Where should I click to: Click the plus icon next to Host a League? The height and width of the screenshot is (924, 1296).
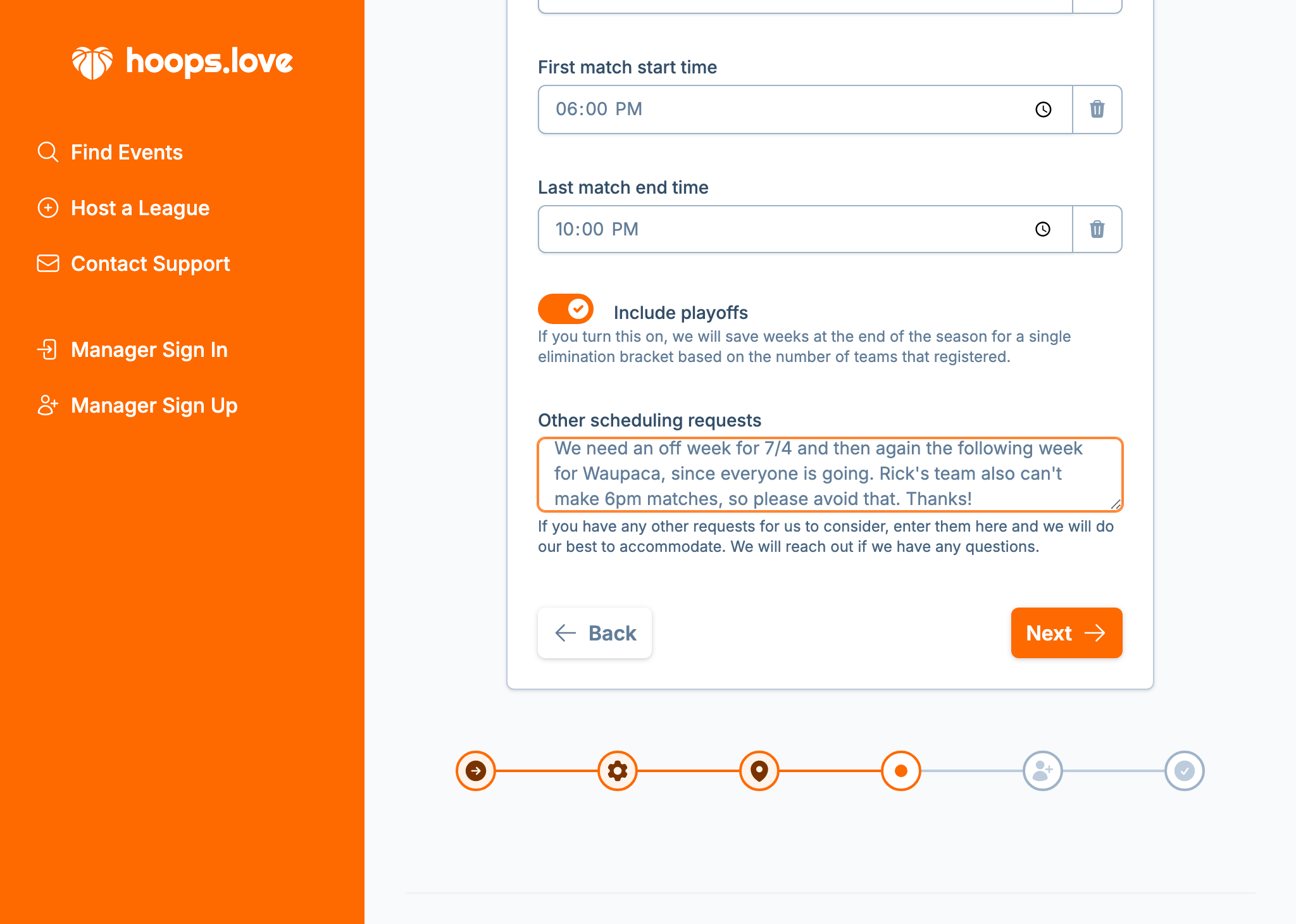click(48, 208)
